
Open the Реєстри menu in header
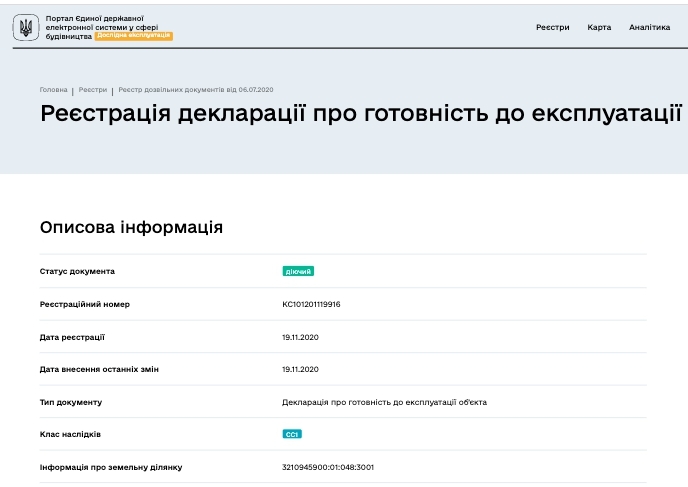[552, 27]
